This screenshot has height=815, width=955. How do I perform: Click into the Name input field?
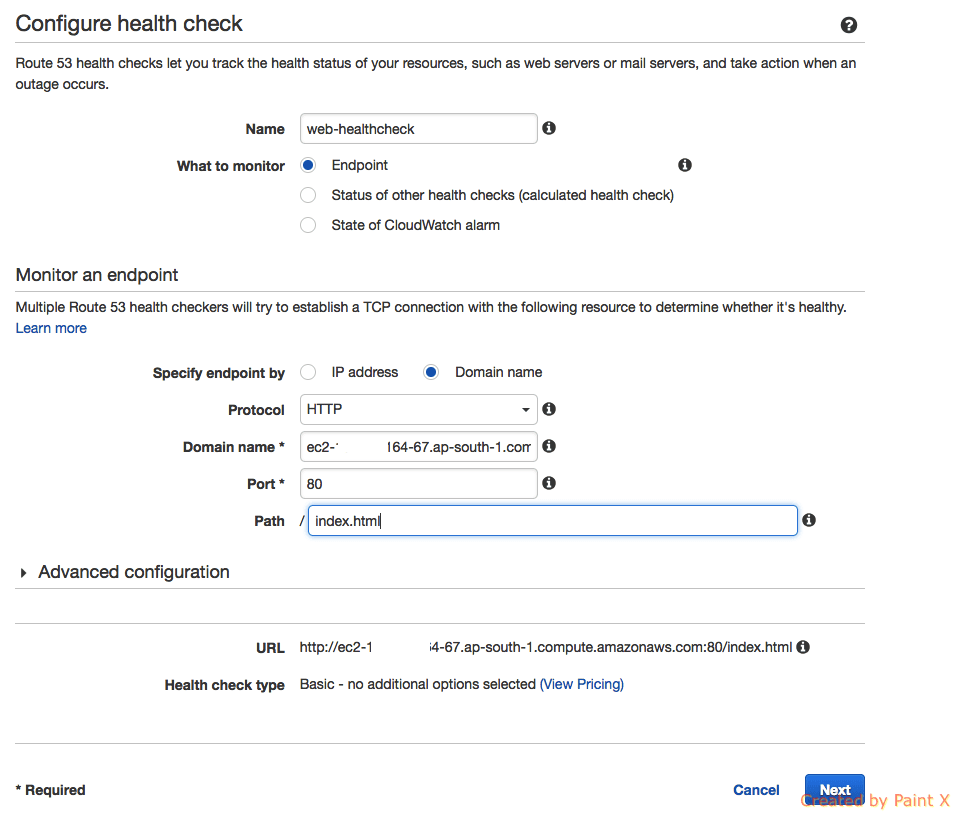(418, 129)
